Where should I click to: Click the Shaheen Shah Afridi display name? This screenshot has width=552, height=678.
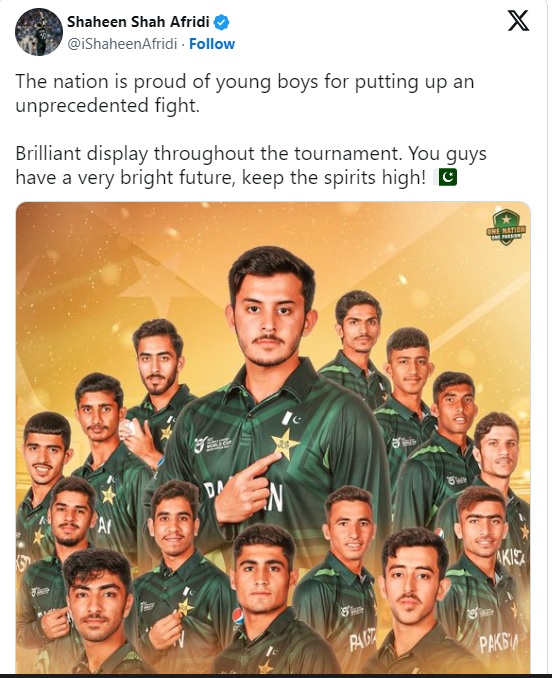coord(138,22)
